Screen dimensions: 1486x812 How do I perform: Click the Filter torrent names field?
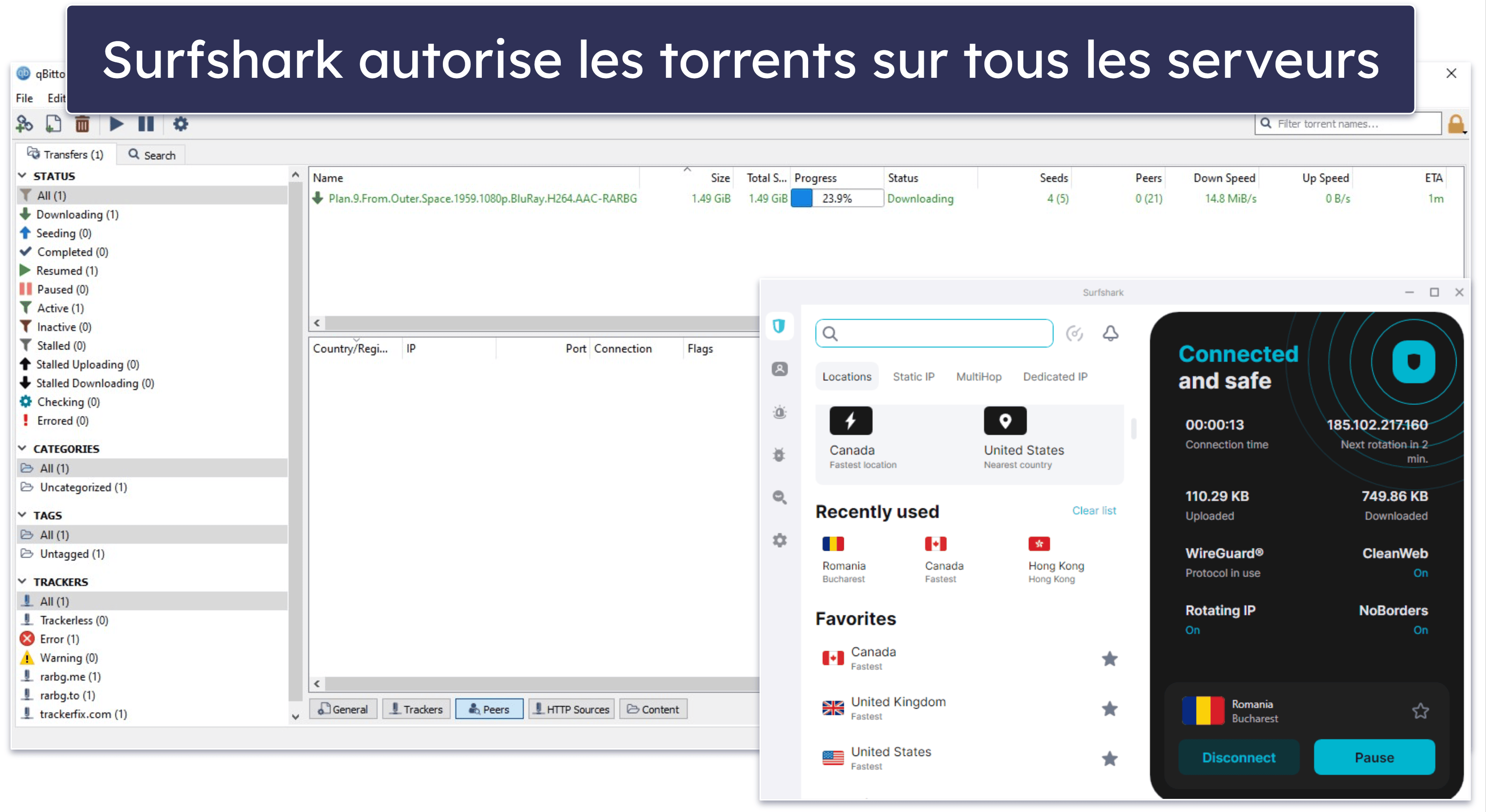coord(1348,123)
